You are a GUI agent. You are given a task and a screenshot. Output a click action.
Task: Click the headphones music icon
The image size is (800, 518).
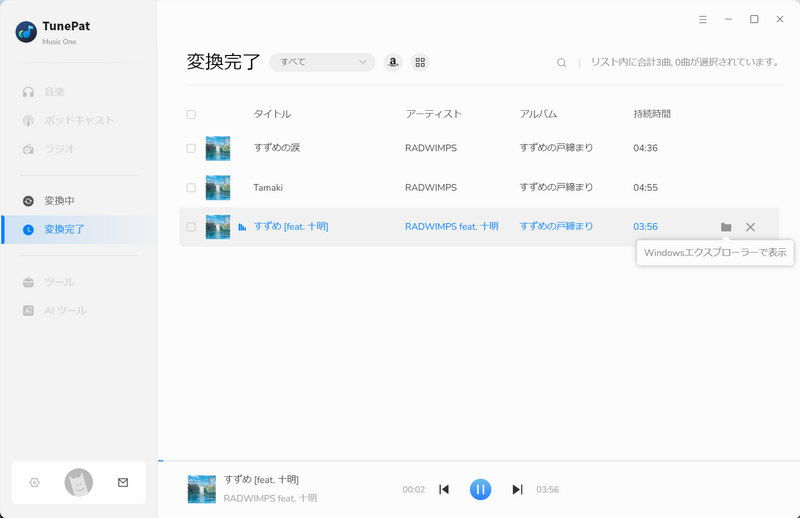tap(29, 92)
